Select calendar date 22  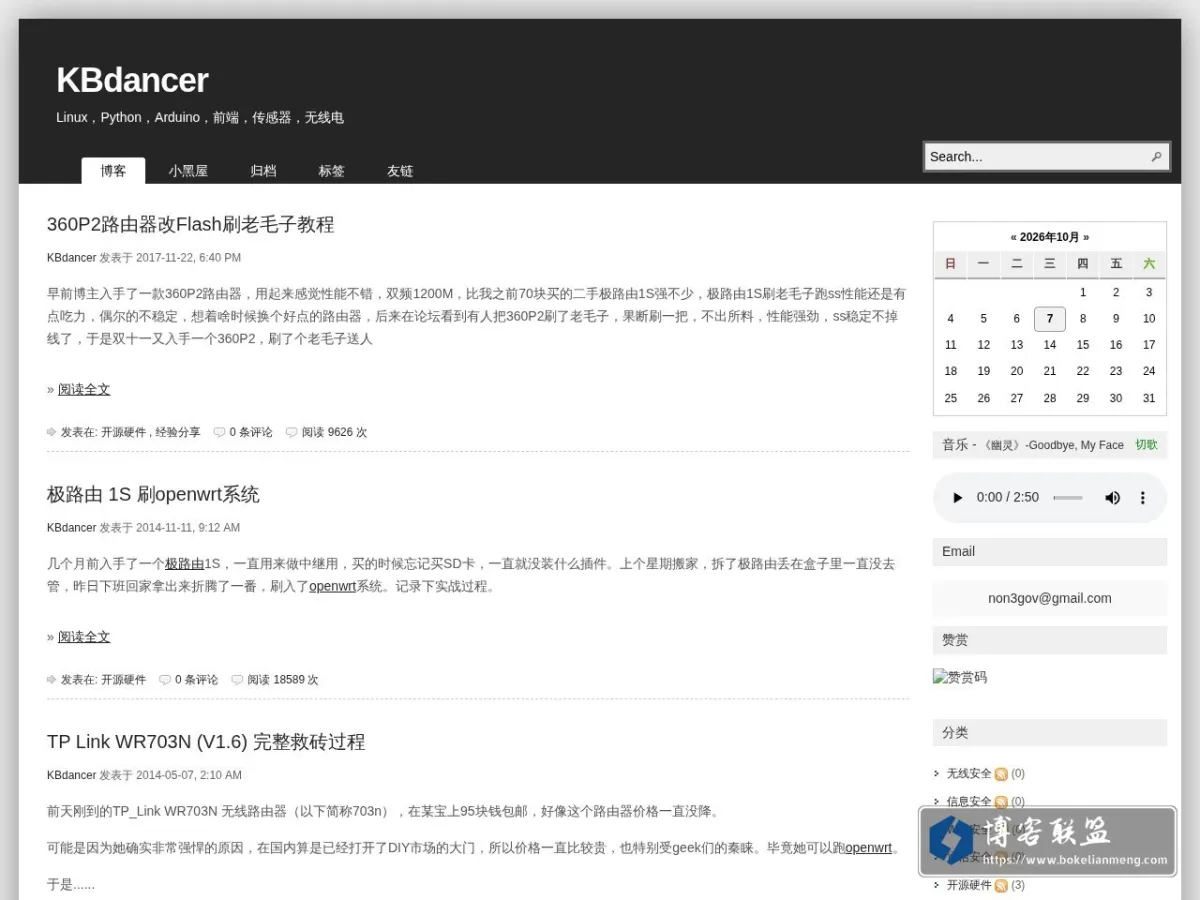(x=1083, y=371)
